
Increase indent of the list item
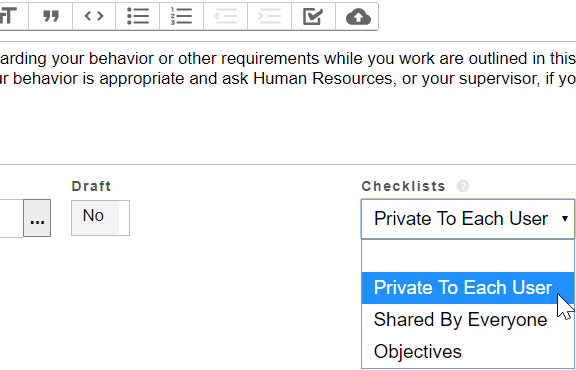[270, 16]
